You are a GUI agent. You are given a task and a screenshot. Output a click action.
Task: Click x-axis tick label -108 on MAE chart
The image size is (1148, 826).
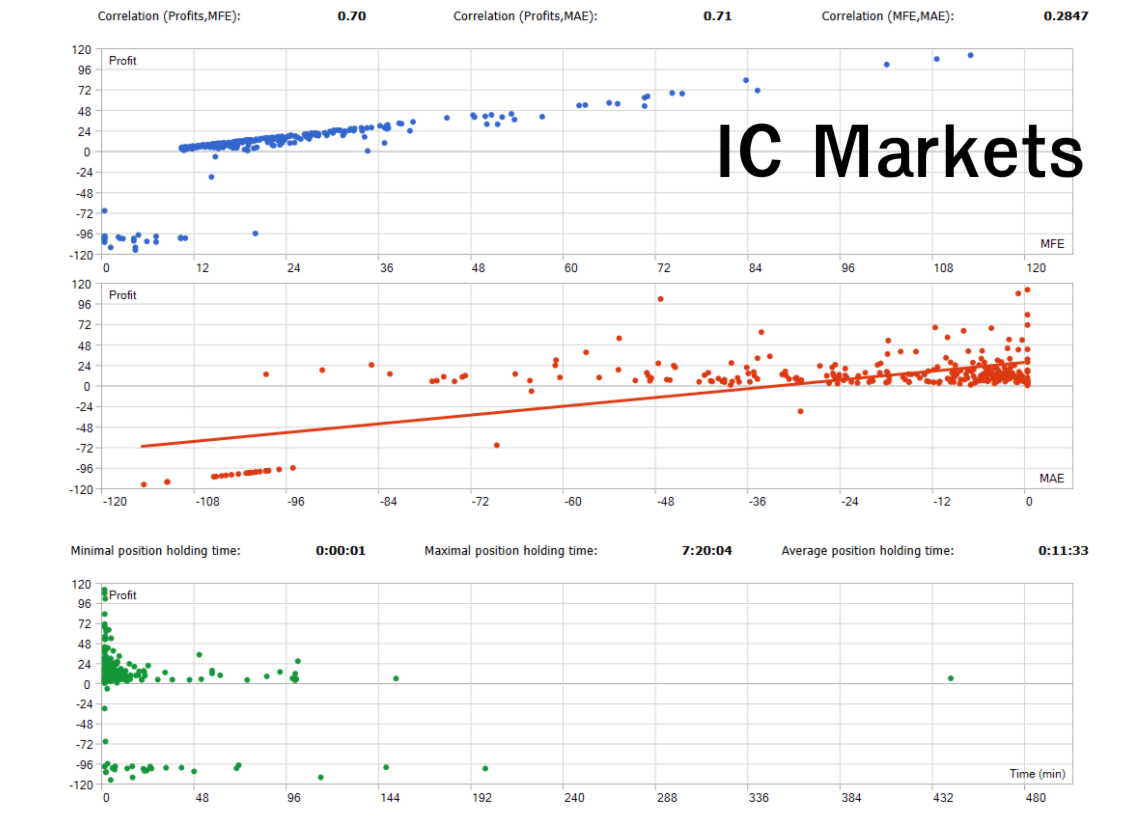pos(207,502)
